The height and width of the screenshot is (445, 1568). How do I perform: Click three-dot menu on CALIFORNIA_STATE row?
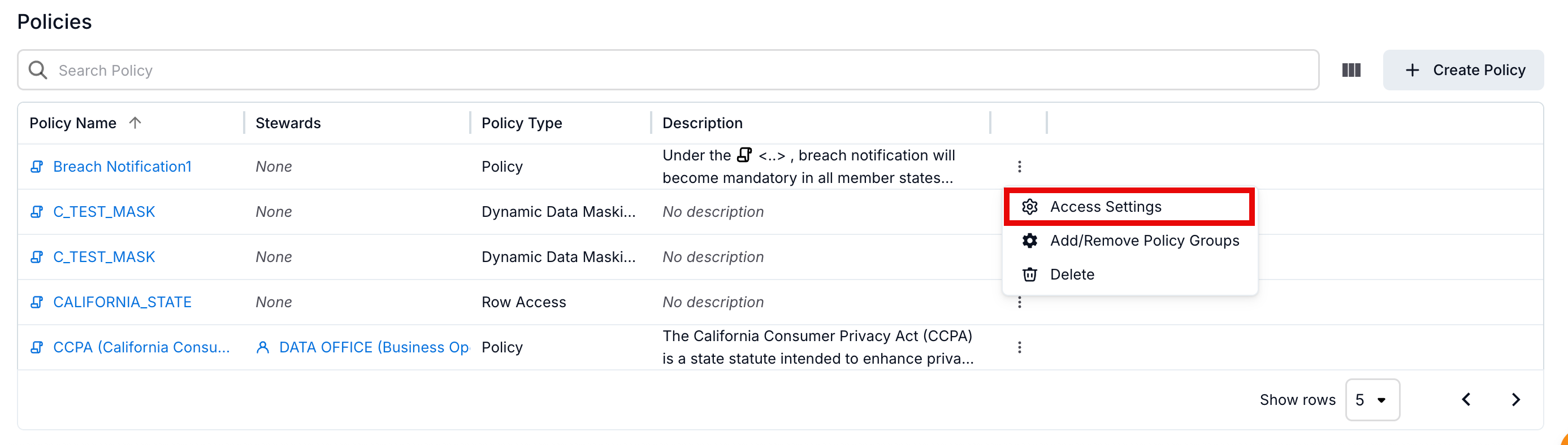tap(1019, 302)
